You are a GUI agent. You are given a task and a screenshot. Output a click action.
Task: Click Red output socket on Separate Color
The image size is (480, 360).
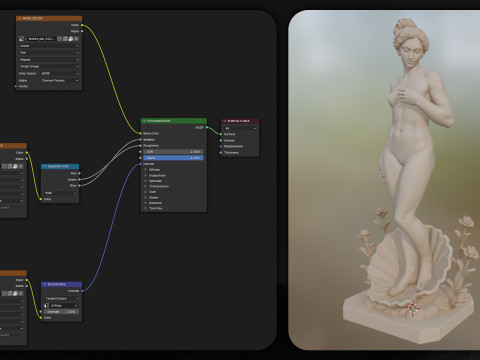(x=79, y=173)
